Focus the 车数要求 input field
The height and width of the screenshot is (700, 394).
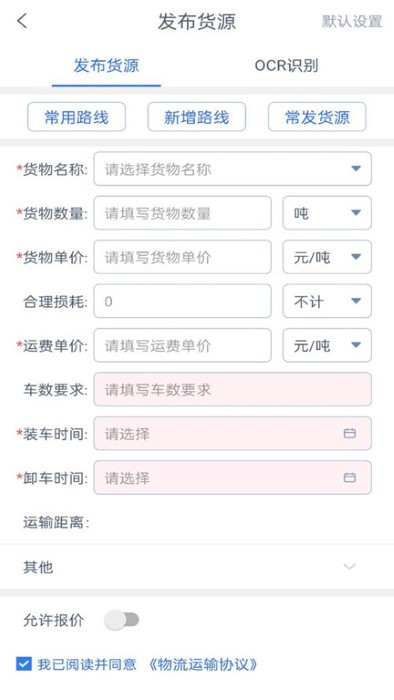(x=232, y=389)
